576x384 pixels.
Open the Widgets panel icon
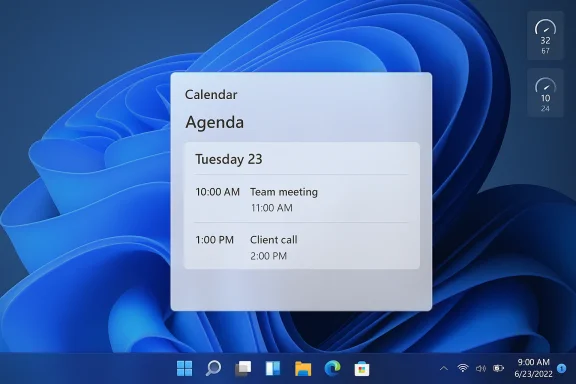(x=273, y=368)
